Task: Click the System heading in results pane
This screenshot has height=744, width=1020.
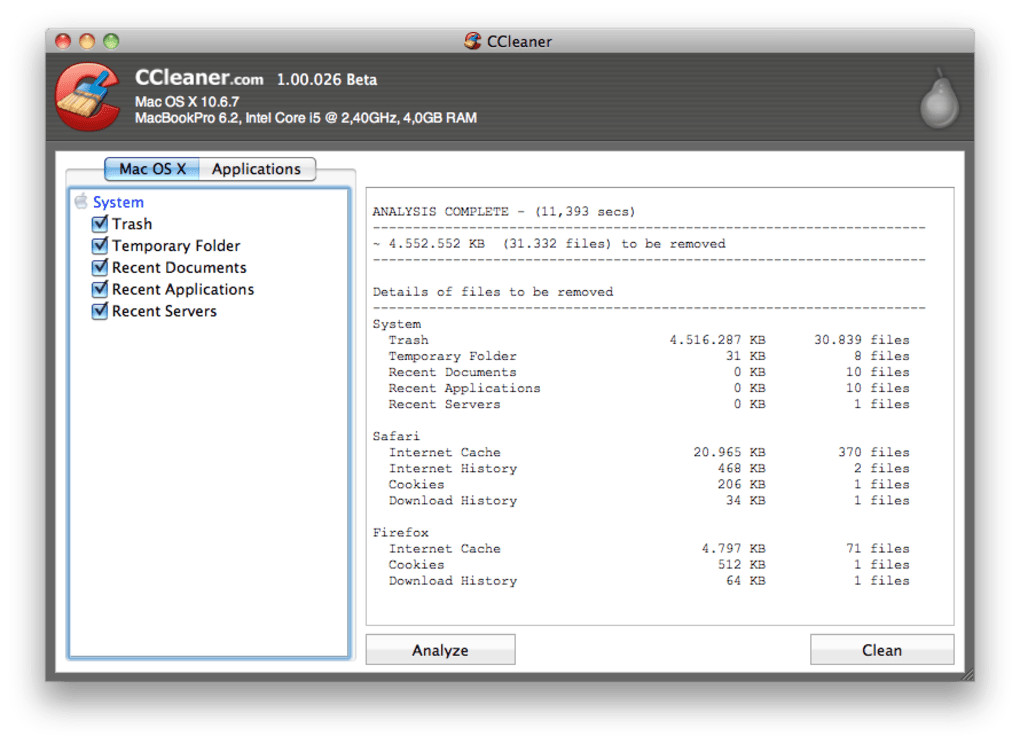Action: 397,324
